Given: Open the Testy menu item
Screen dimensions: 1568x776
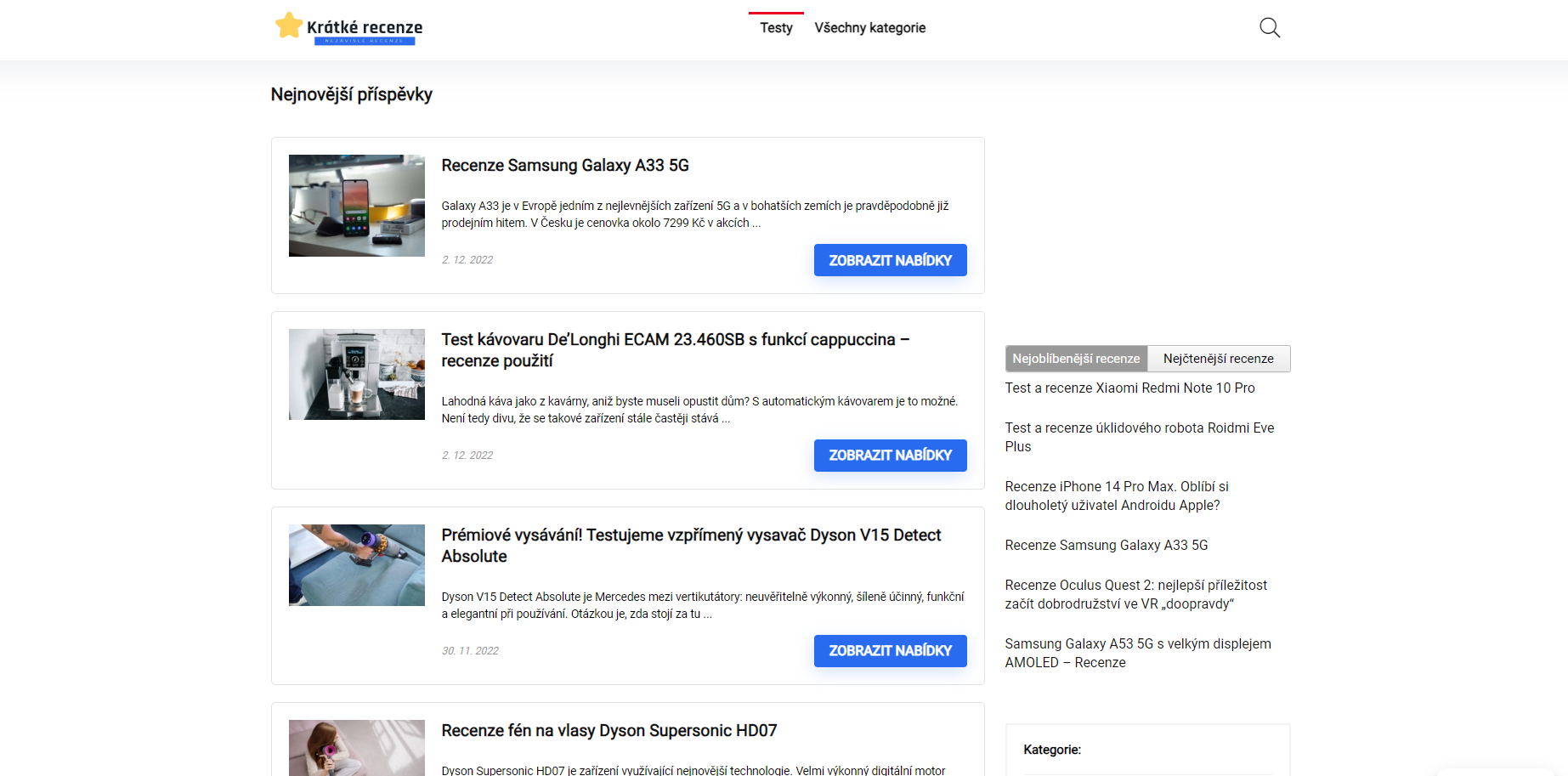Looking at the screenshot, I should tap(776, 28).
